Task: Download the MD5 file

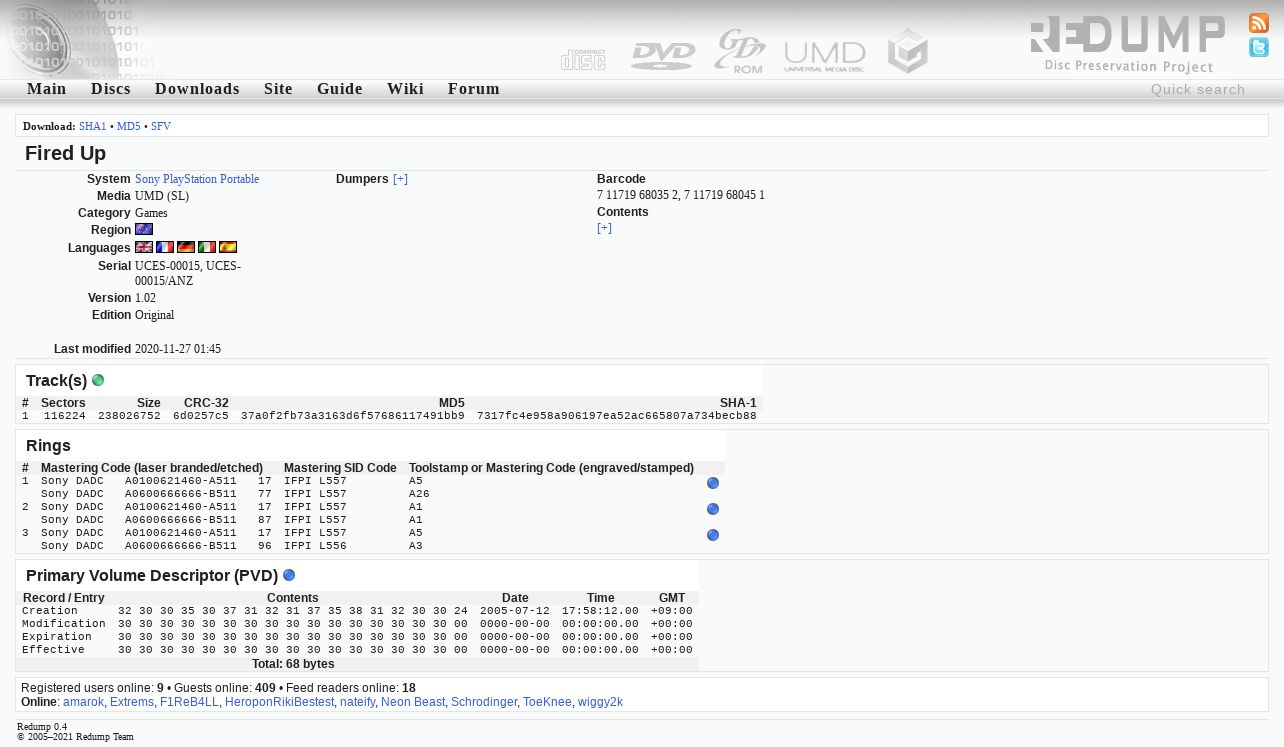Action: pos(129,127)
